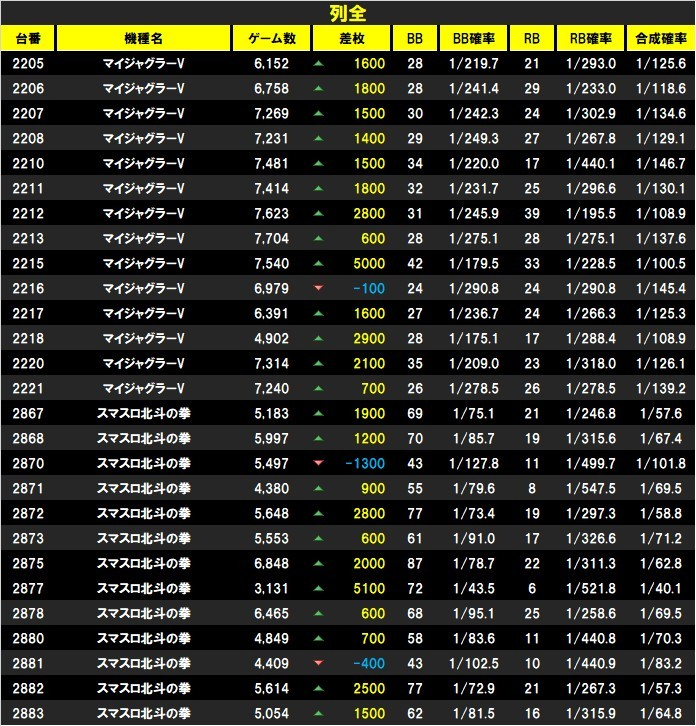
Task: Click the ゲーム数 column header
Action: [x=271, y=38]
